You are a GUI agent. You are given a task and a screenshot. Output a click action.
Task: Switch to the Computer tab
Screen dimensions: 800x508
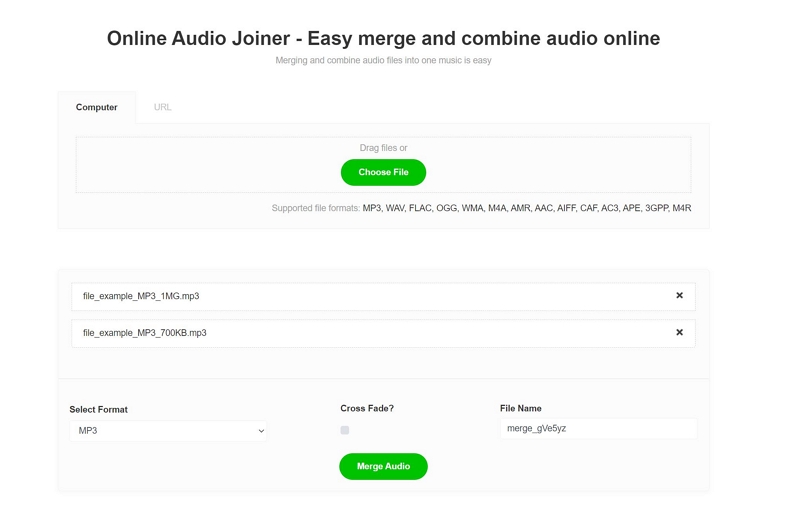pos(96,107)
